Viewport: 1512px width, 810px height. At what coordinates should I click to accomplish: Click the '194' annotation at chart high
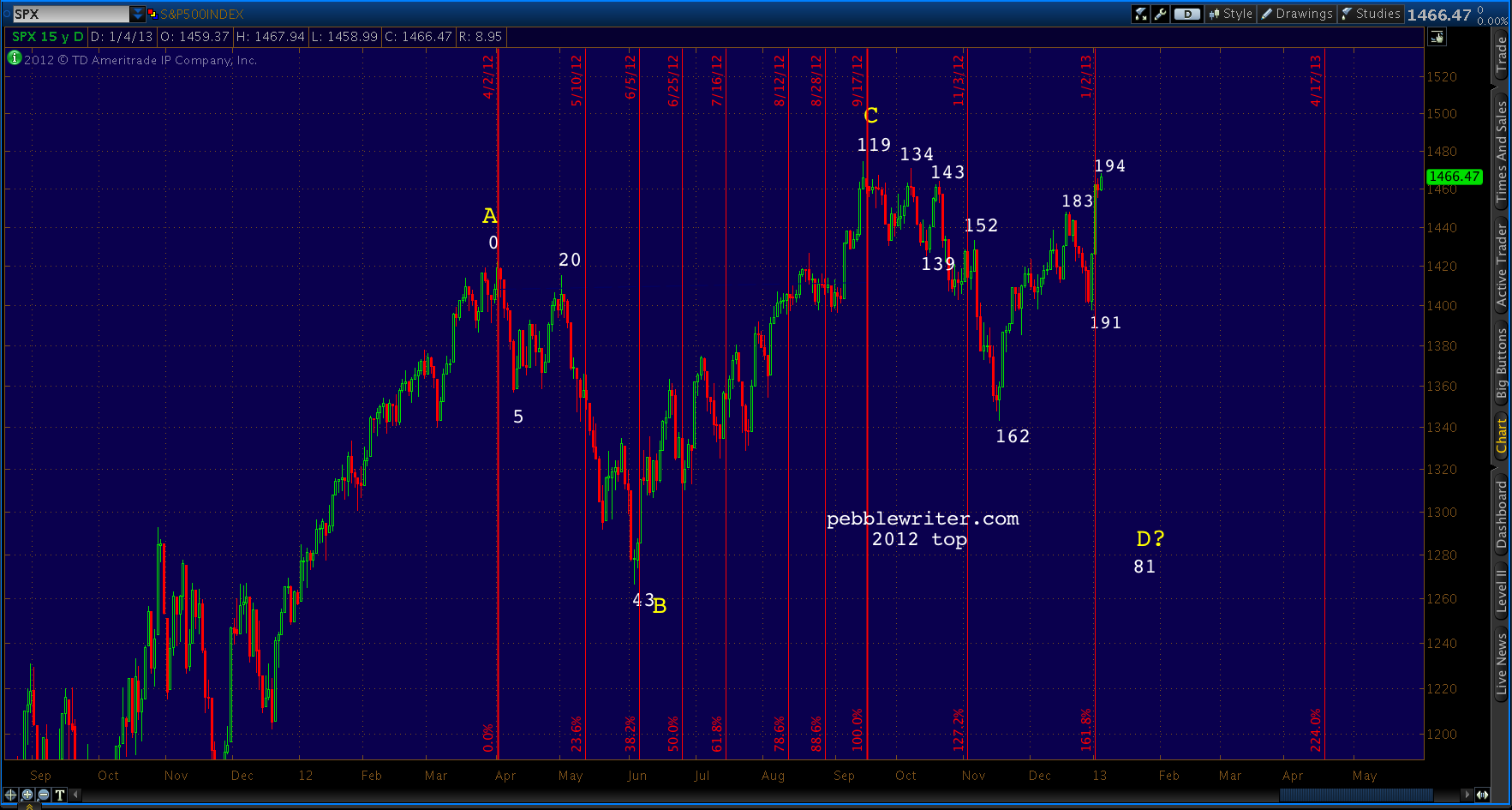click(x=1110, y=166)
